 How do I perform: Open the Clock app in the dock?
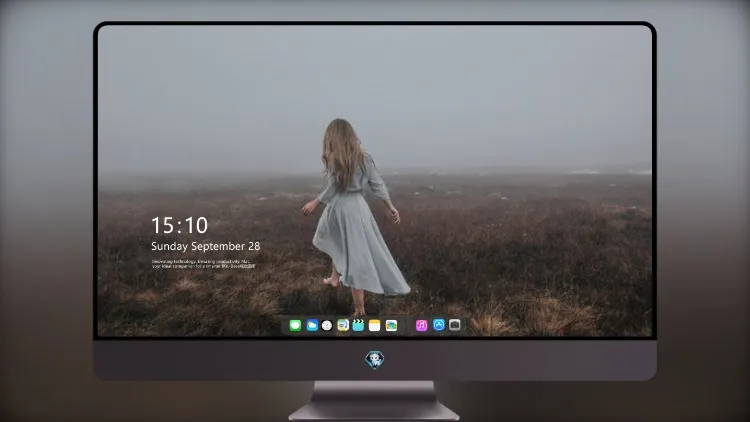coord(327,325)
